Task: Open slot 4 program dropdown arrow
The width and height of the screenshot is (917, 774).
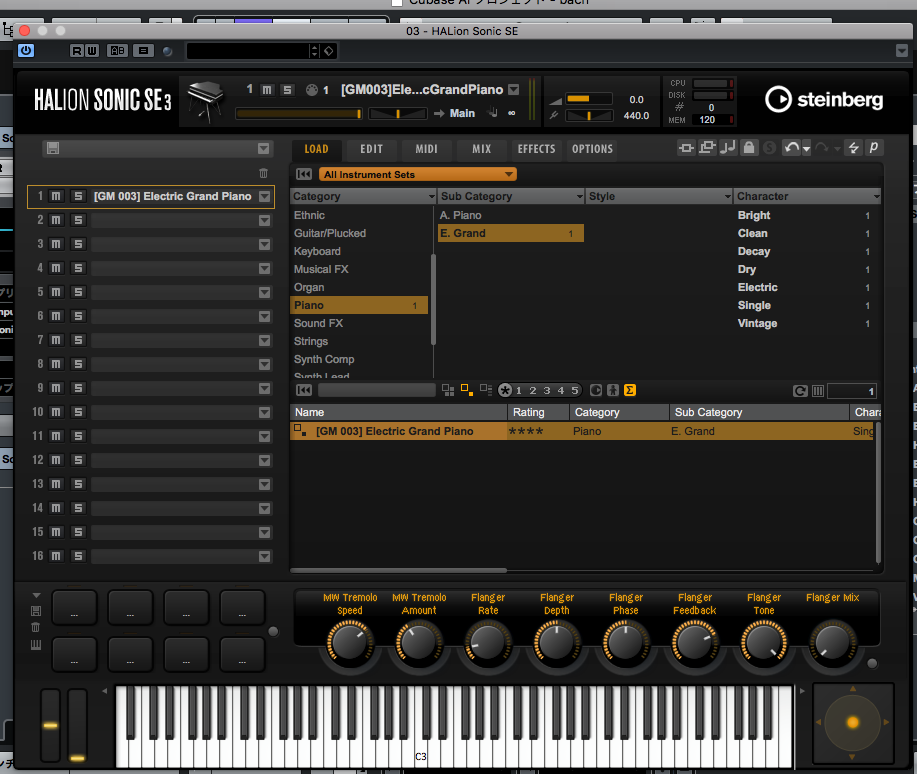Action: [265, 269]
